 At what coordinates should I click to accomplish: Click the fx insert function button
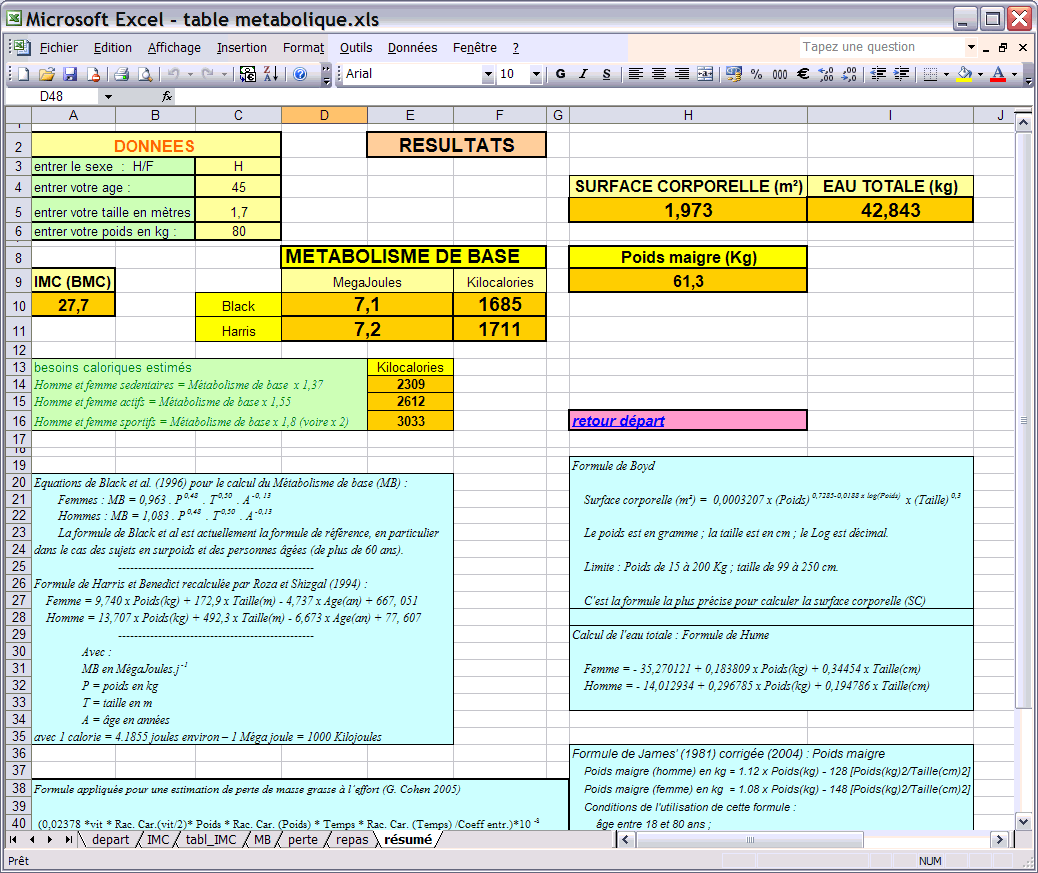(167, 97)
